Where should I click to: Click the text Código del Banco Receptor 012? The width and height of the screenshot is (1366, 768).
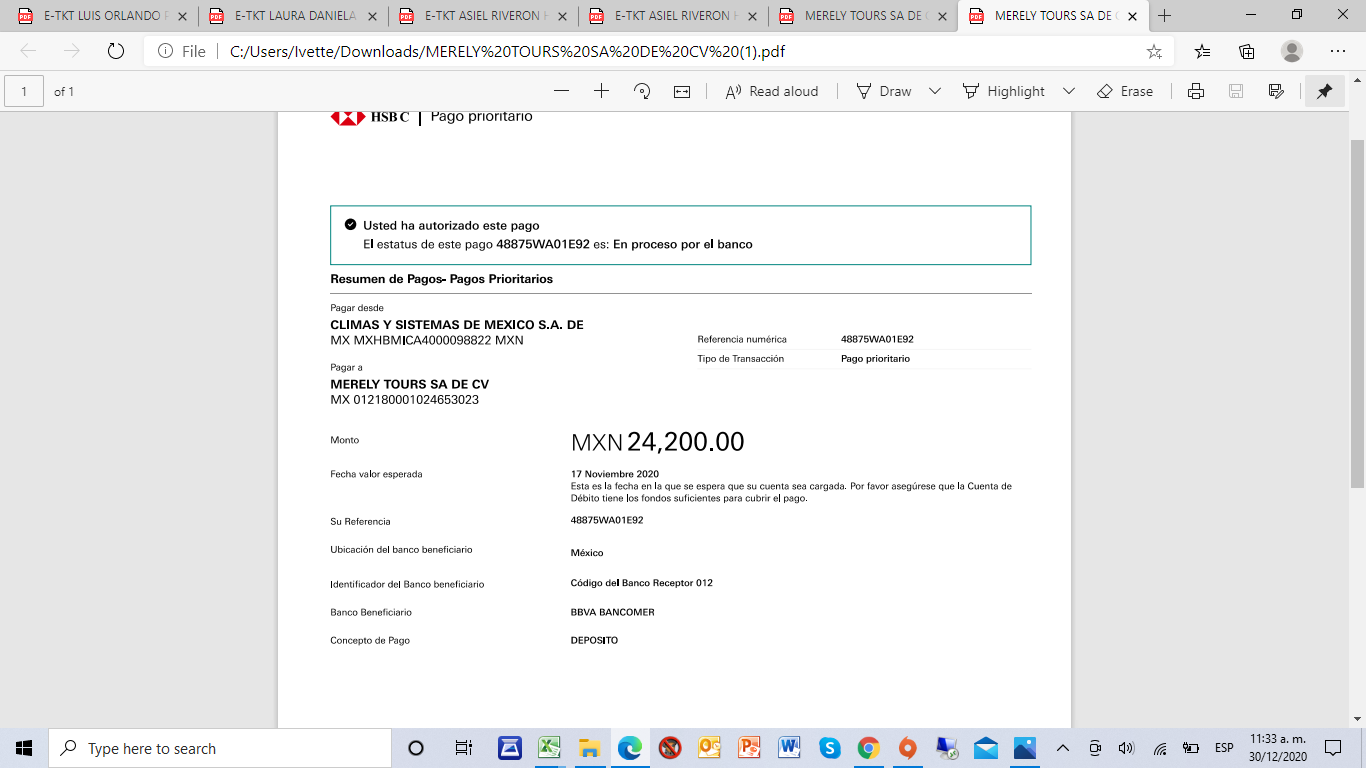click(641, 583)
